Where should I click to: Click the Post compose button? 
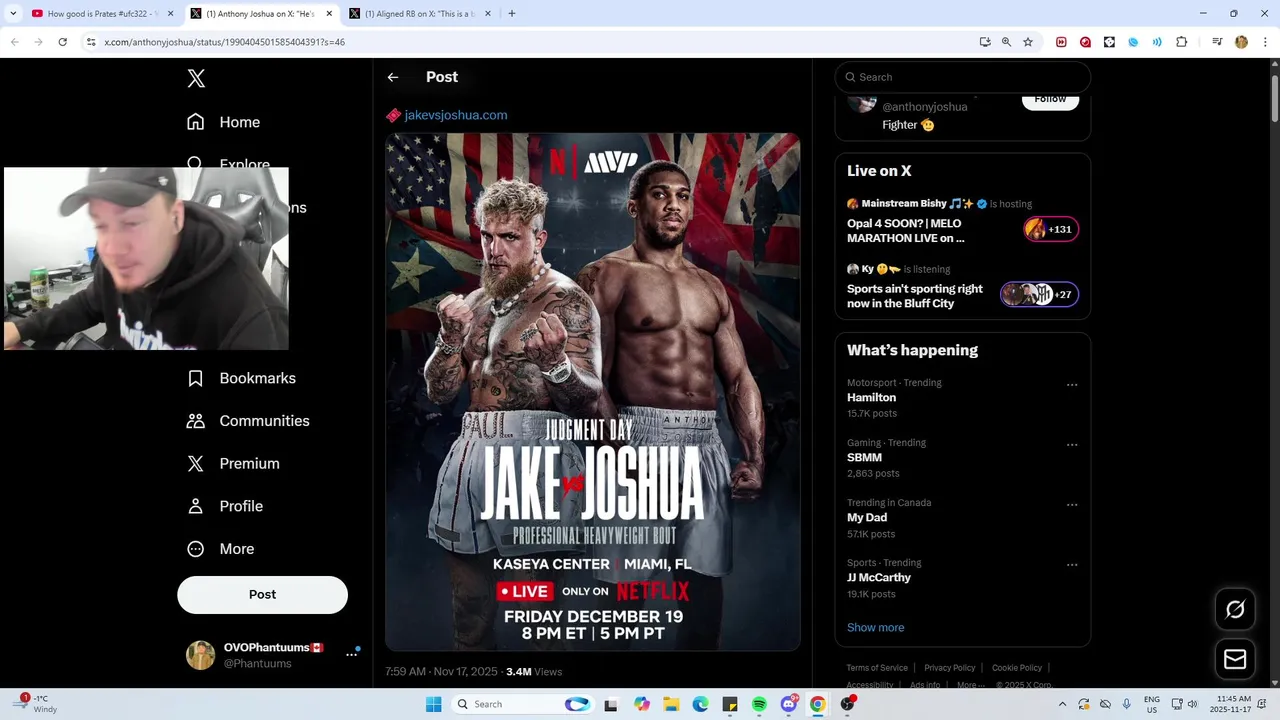point(263,594)
